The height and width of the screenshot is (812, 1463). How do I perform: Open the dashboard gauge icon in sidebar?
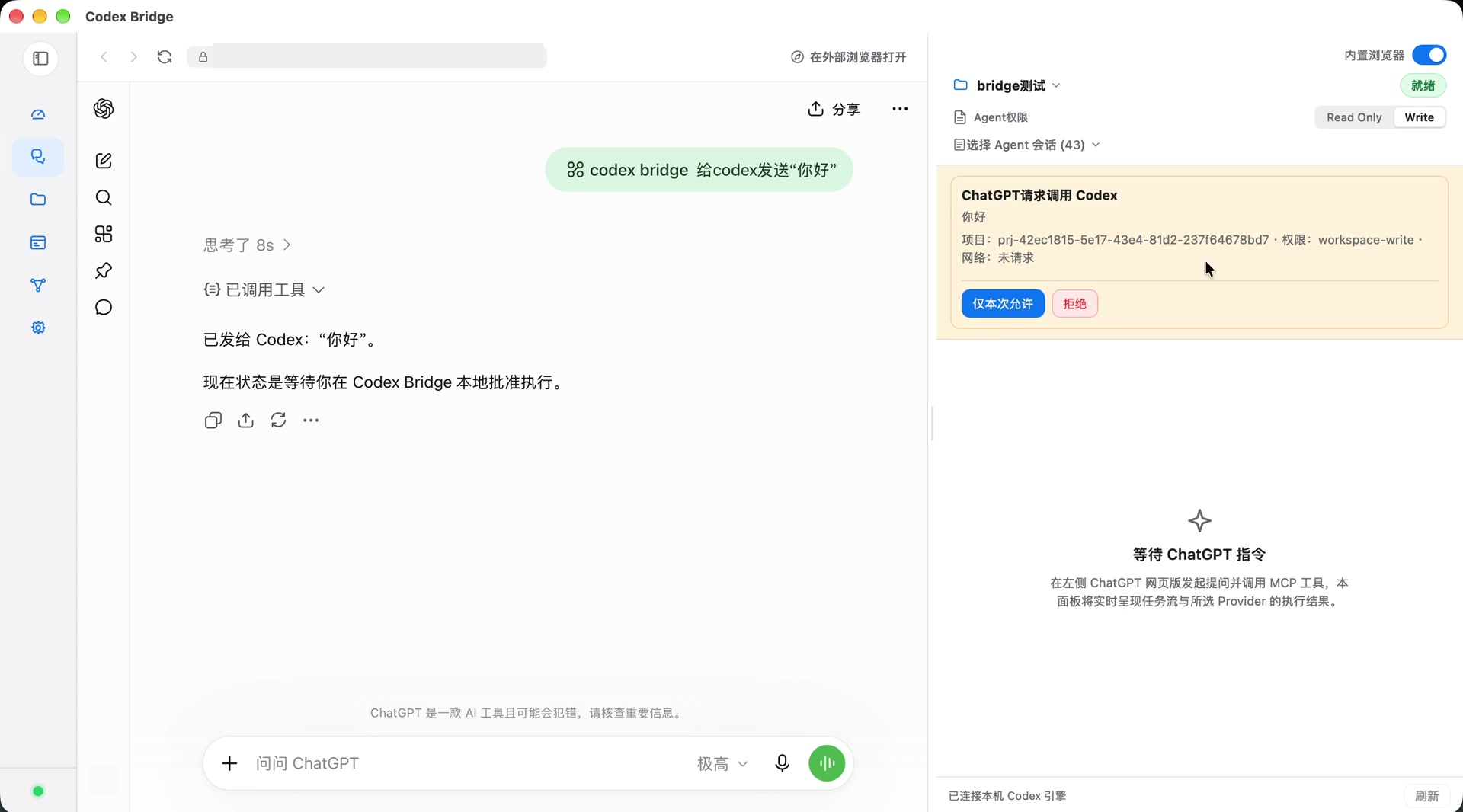point(38,114)
